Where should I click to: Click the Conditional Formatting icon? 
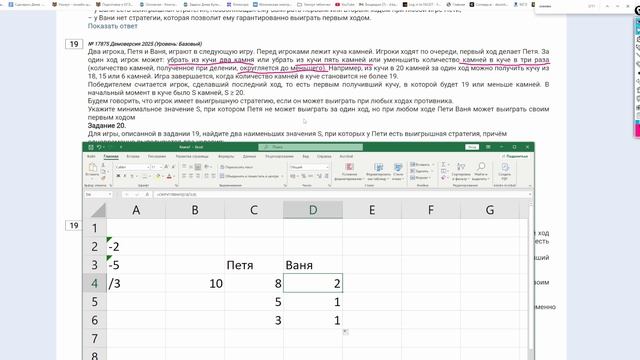coord(349,167)
